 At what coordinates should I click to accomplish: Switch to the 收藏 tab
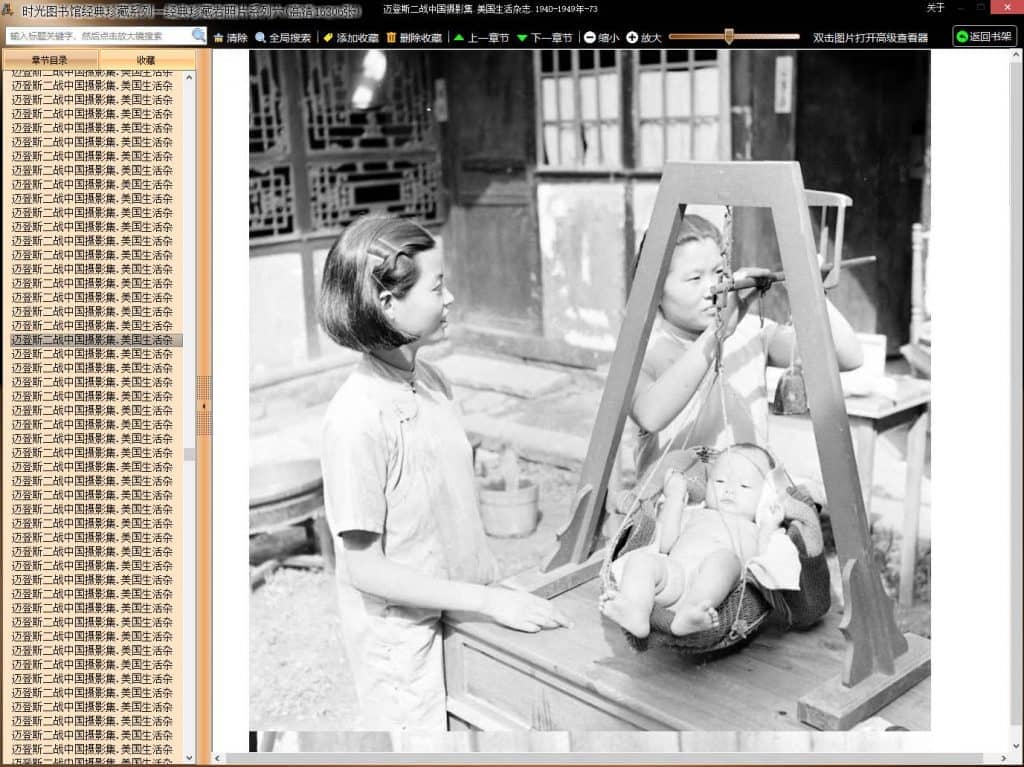146,60
